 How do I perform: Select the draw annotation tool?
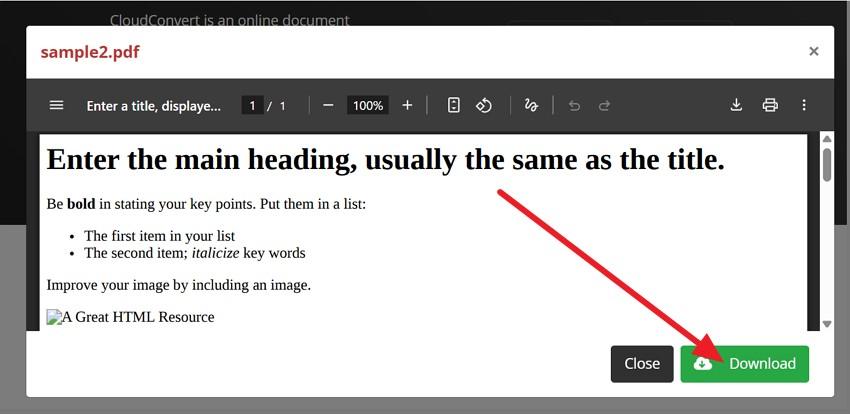531,105
